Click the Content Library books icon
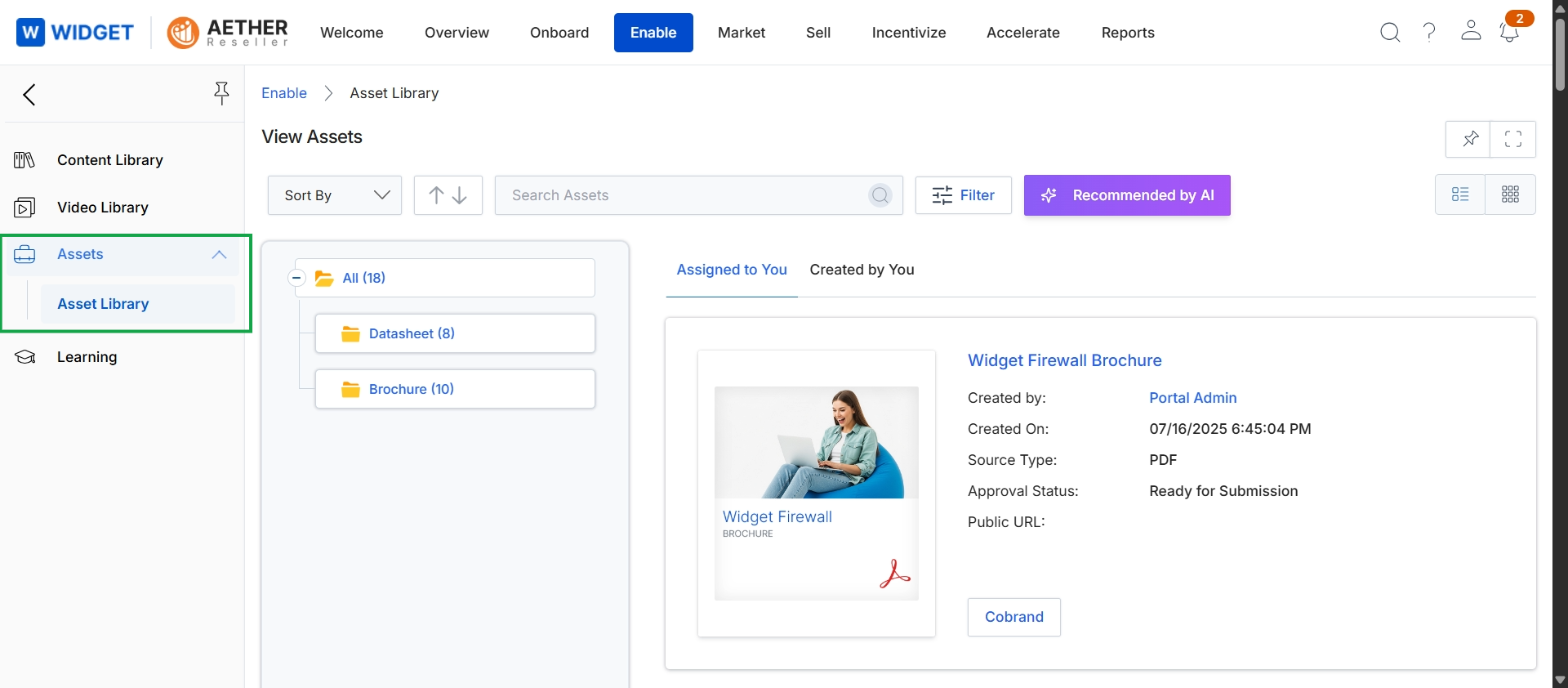1568x688 pixels. [24, 160]
